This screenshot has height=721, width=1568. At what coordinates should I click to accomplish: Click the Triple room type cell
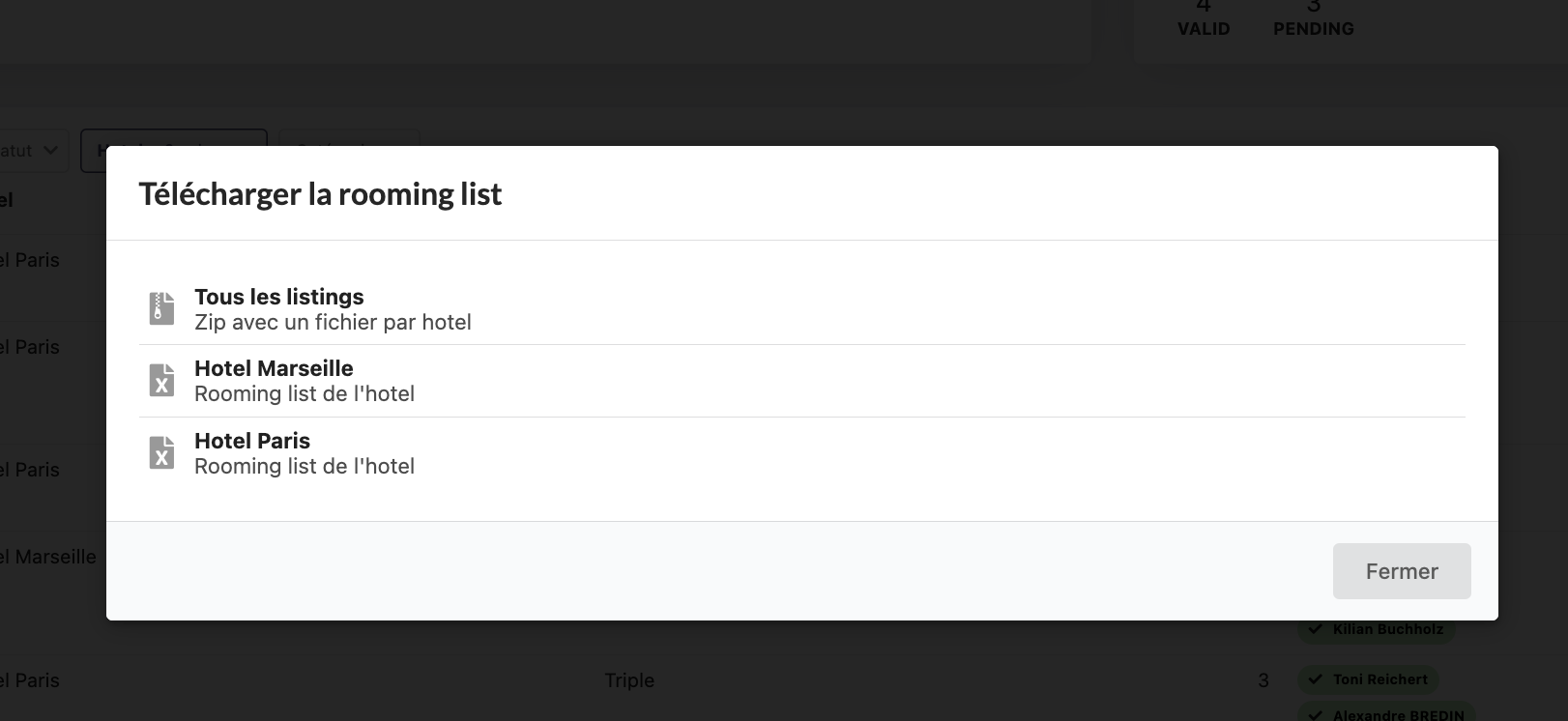coord(629,680)
